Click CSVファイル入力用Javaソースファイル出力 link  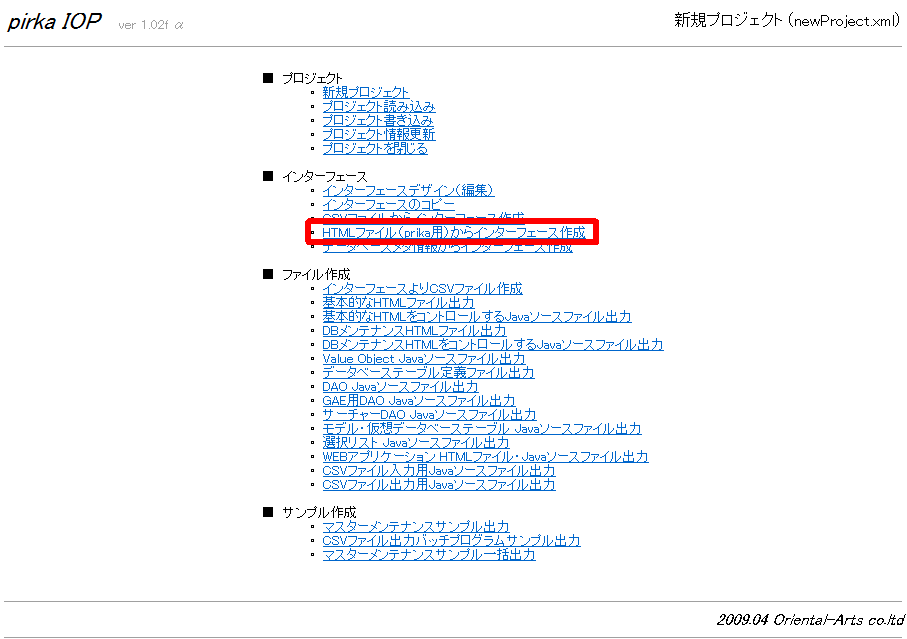[x=438, y=471]
